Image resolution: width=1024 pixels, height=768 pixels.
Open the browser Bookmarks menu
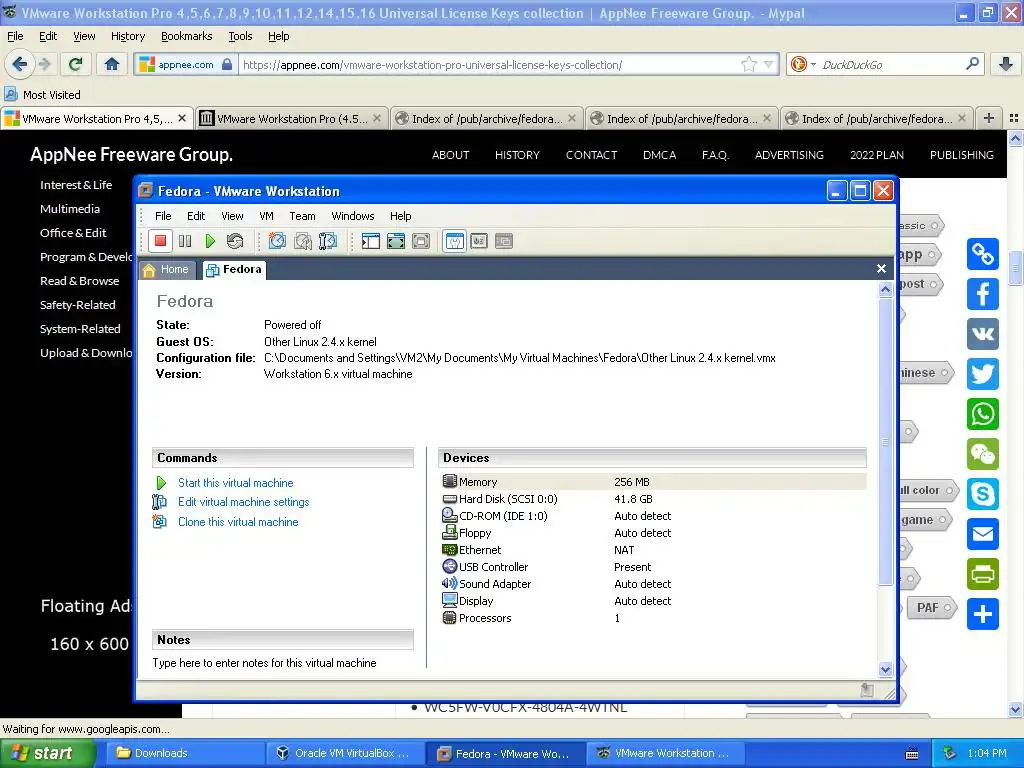187,36
